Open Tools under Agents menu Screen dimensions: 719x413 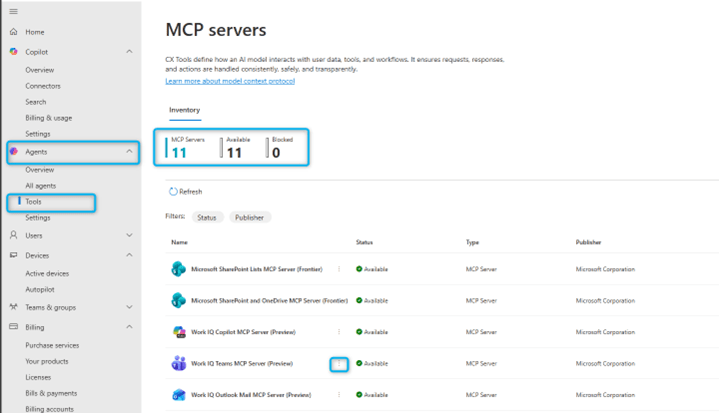pos(34,202)
